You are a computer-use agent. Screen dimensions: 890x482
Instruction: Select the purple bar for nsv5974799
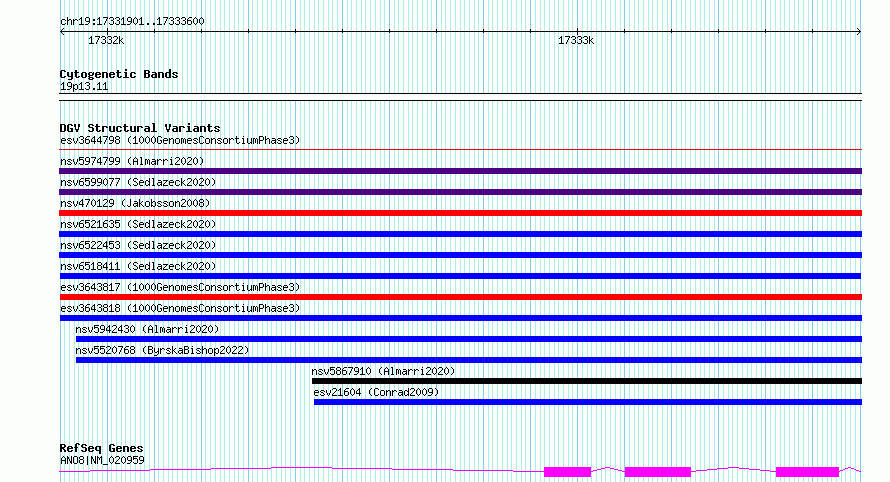point(460,171)
